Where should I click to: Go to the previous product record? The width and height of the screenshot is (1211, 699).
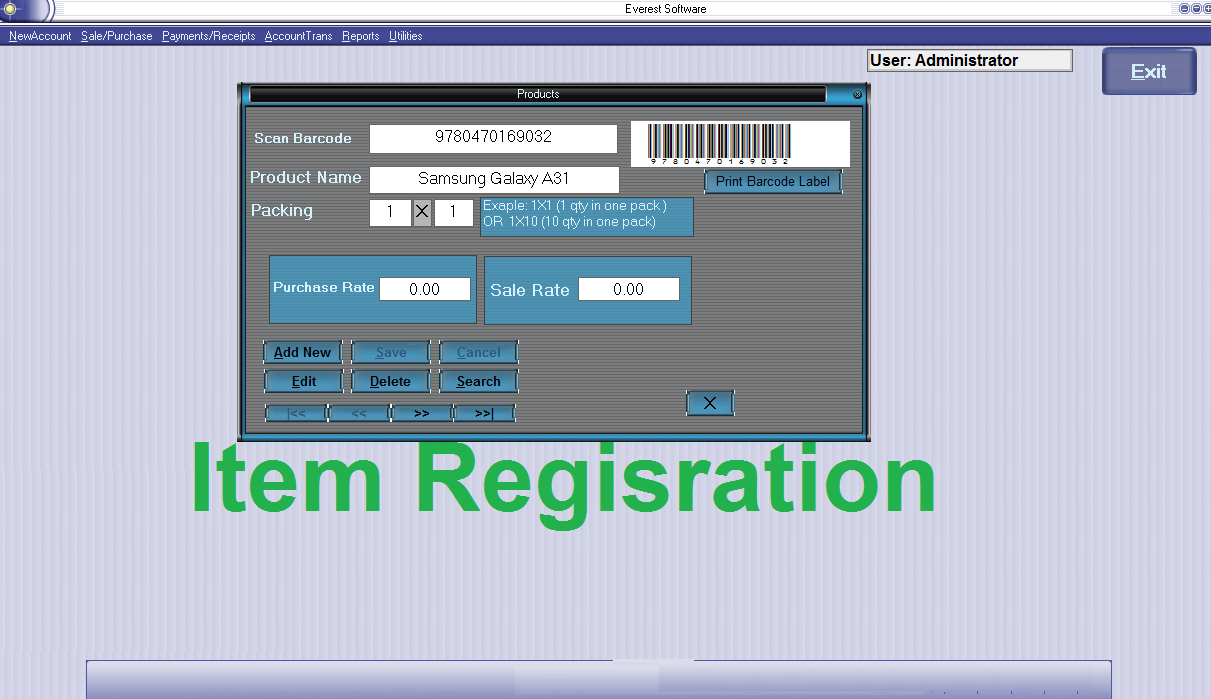tap(358, 413)
